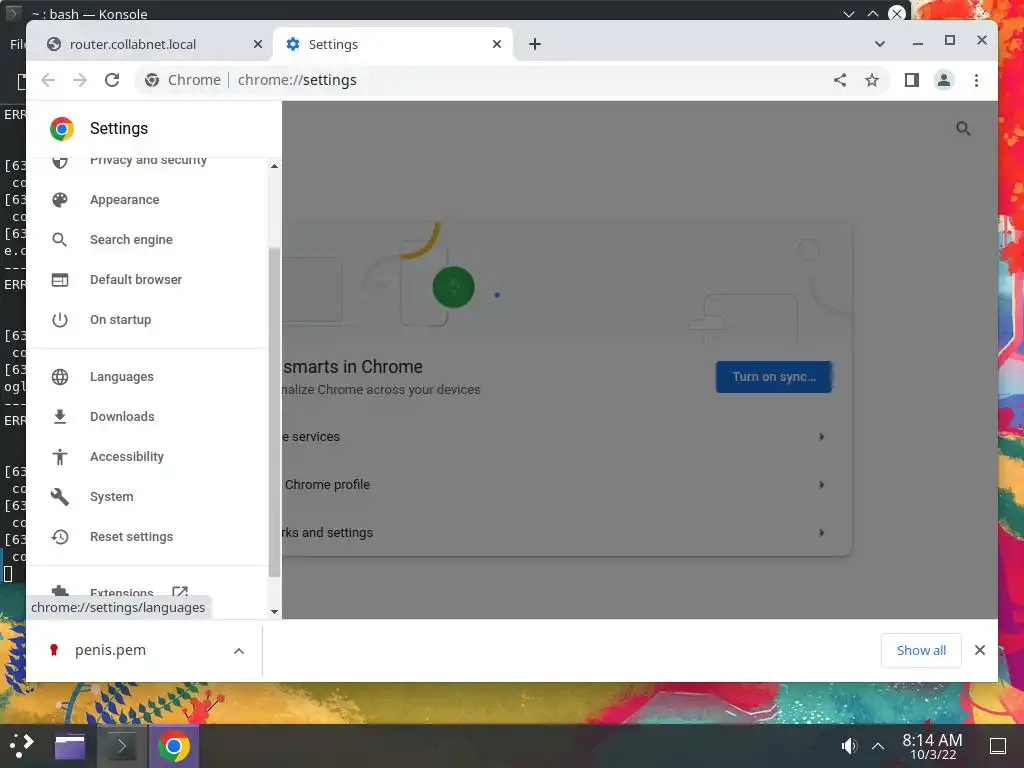Close the downloads bar
Viewport: 1024px width, 768px height.
point(980,650)
